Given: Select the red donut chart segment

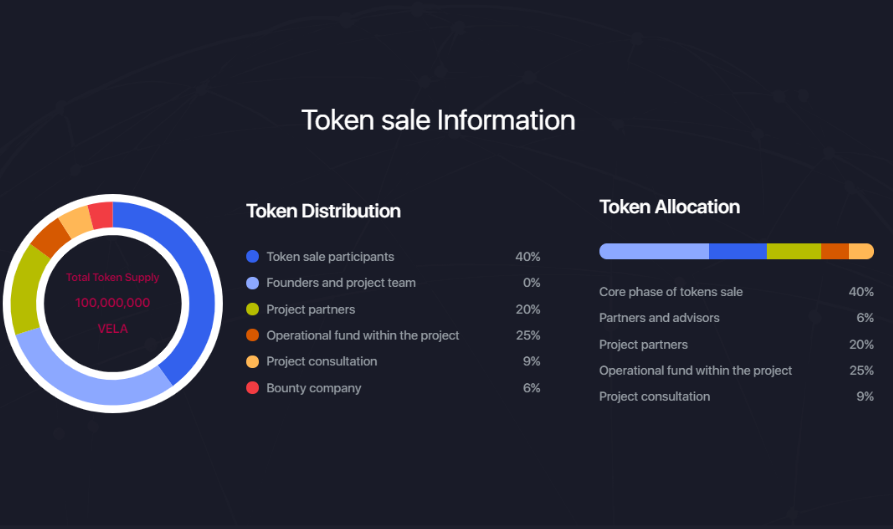Looking at the screenshot, I should (101, 215).
